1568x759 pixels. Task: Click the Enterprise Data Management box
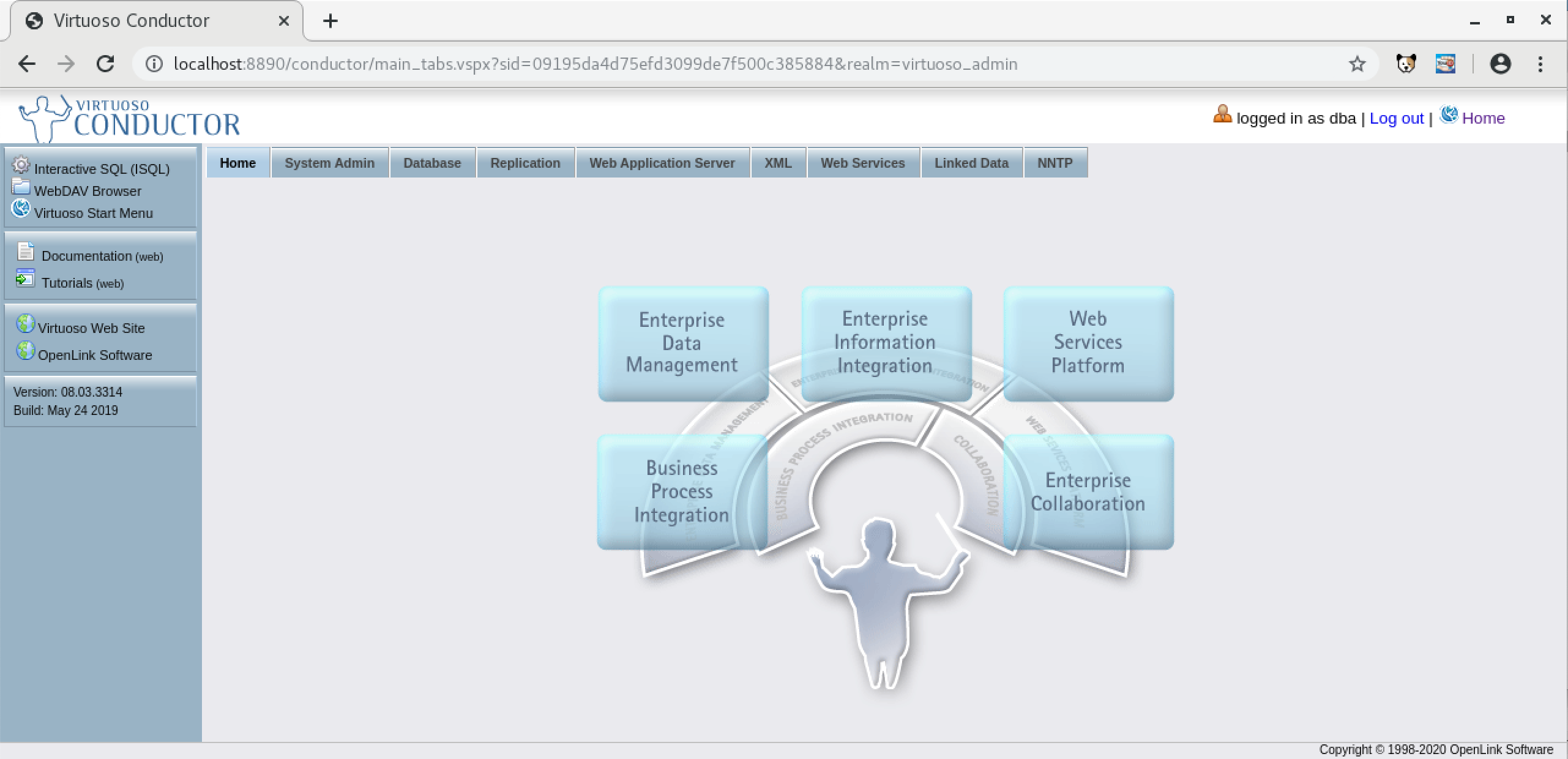(x=683, y=343)
